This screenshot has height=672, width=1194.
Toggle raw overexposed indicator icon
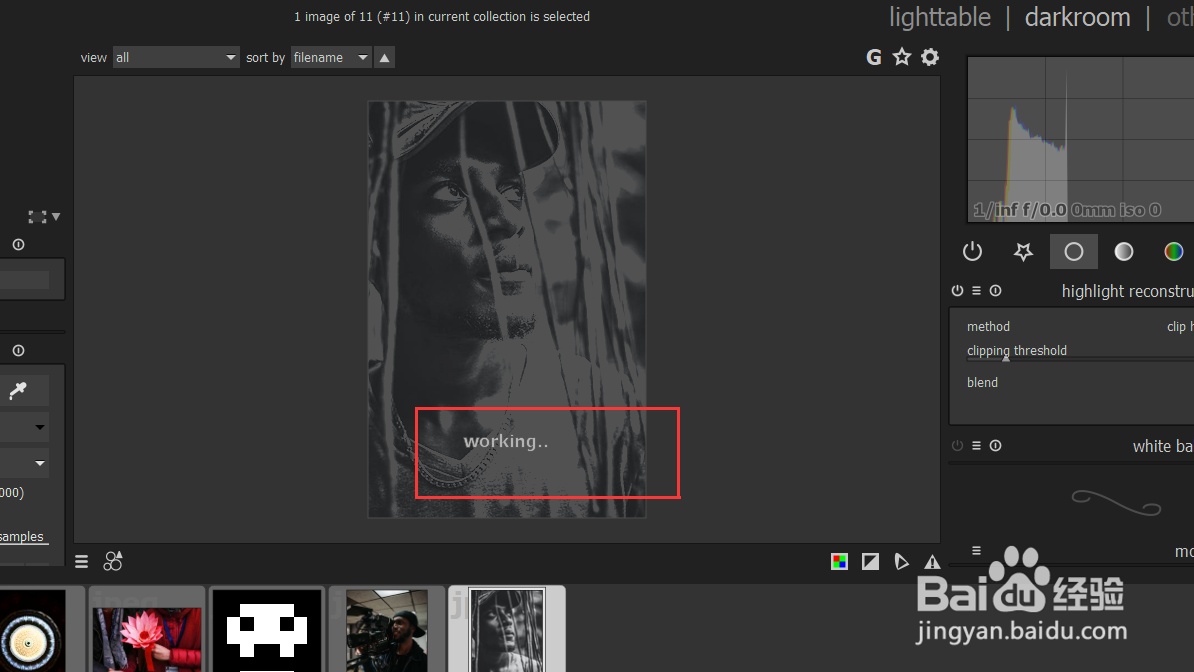(x=839, y=562)
